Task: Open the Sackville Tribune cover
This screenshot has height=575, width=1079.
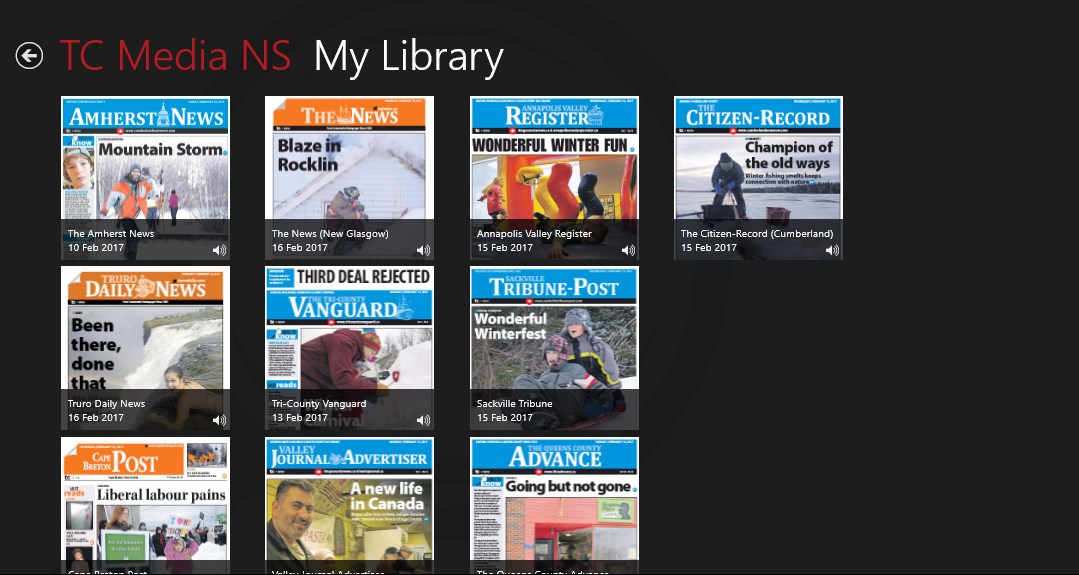Action: pyautogui.click(x=555, y=348)
